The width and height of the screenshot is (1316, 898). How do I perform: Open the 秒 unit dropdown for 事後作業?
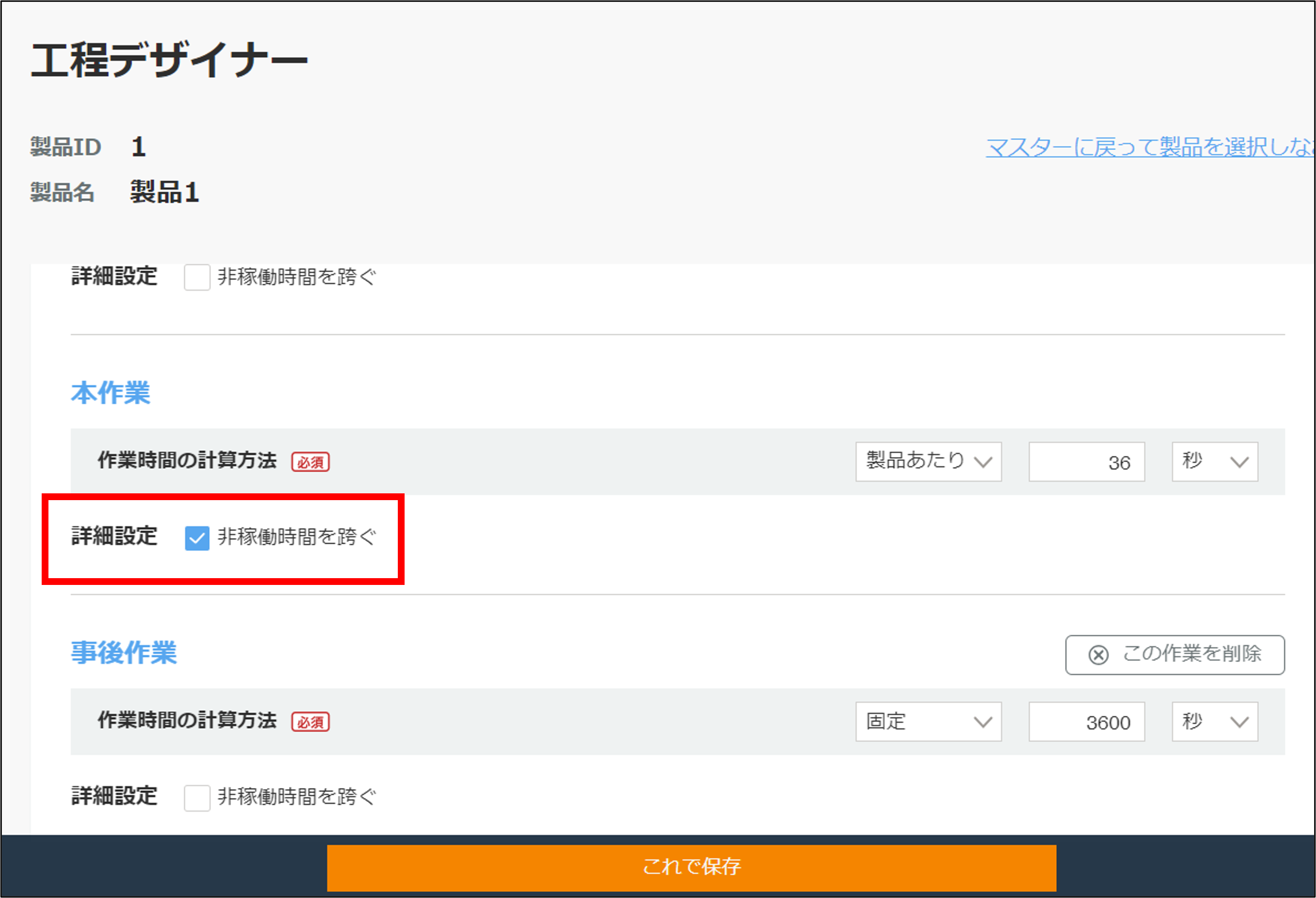point(1215,721)
